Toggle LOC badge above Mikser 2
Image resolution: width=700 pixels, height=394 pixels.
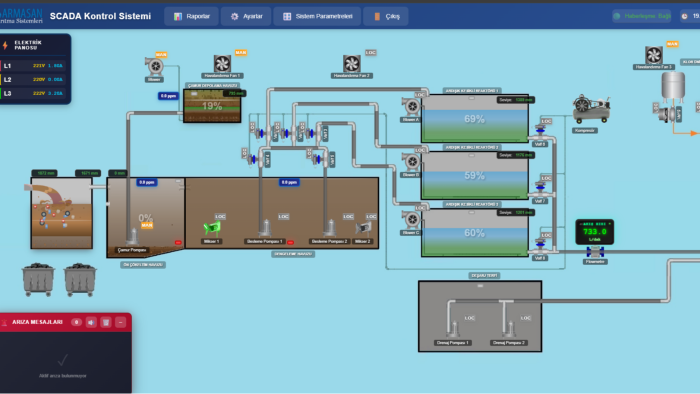click(371, 216)
